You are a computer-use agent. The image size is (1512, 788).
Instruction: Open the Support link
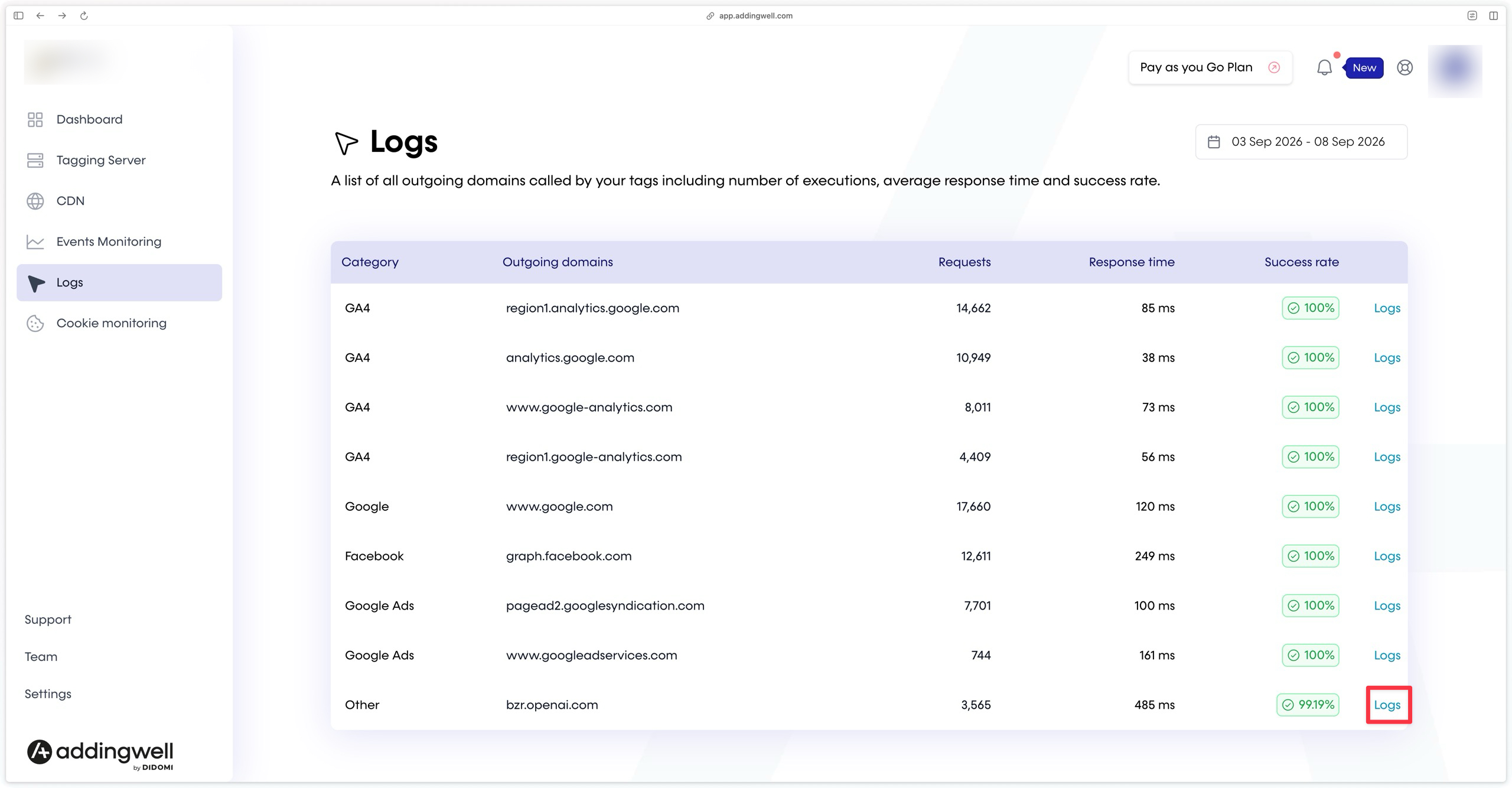tap(48, 620)
